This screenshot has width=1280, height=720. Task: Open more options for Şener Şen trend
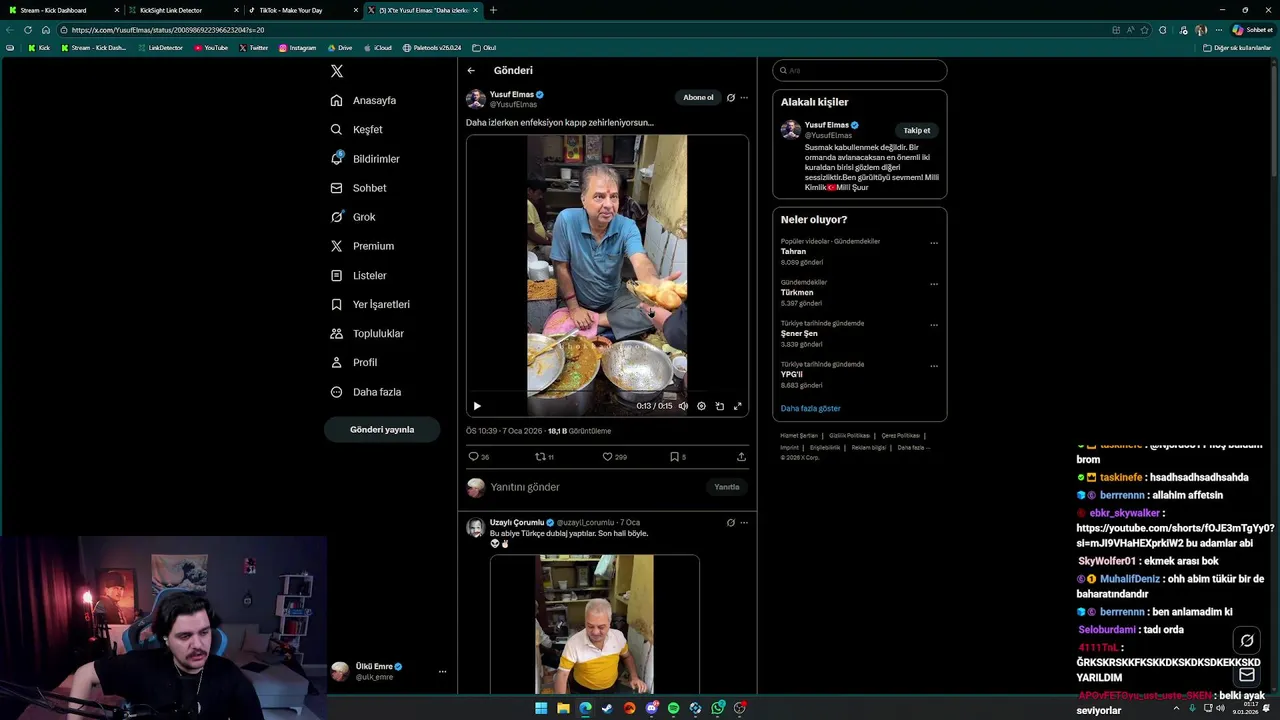pyautogui.click(x=934, y=325)
